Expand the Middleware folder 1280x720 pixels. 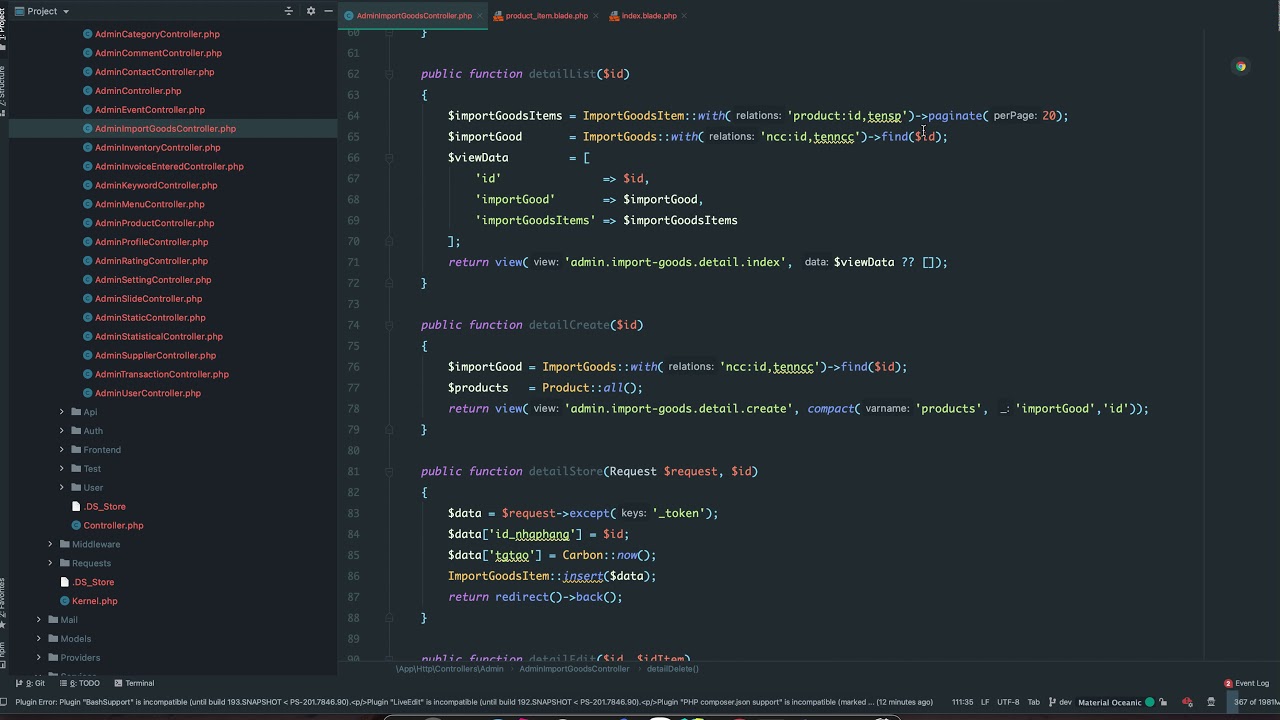click(50, 544)
